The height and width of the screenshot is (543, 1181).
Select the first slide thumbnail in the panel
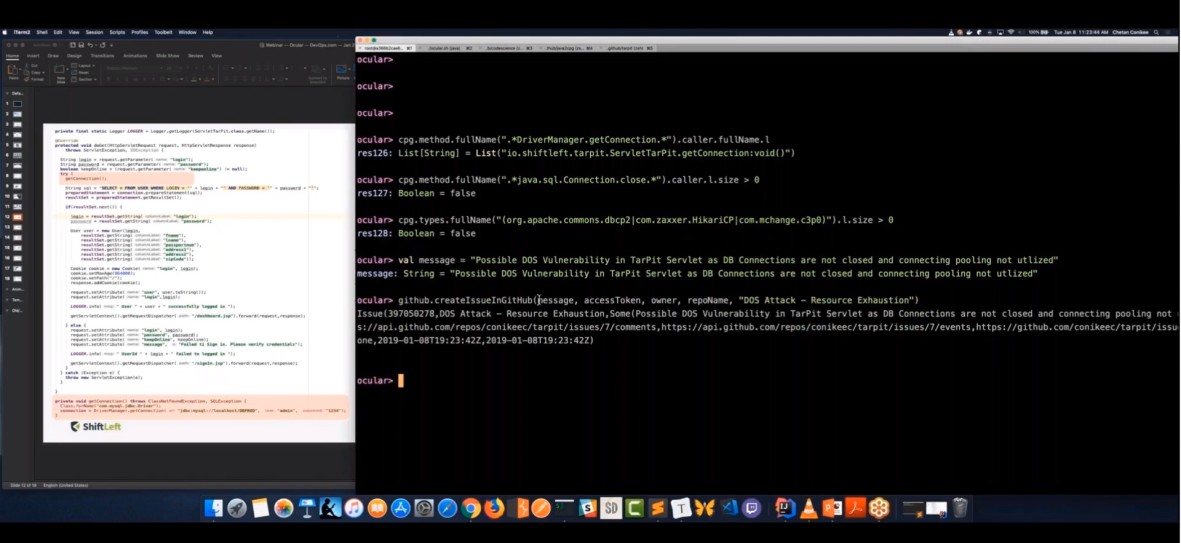[15, 104]
